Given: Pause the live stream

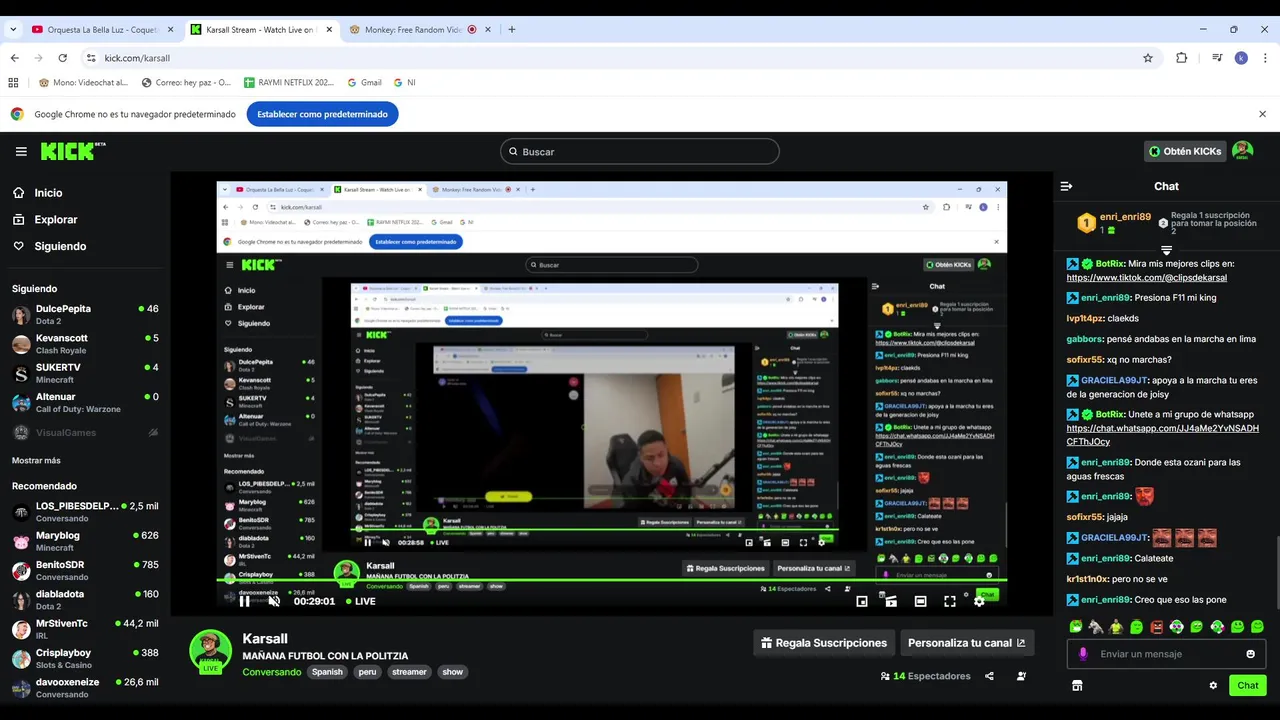Looking at the screenshot, I should (x=244, y=601).
